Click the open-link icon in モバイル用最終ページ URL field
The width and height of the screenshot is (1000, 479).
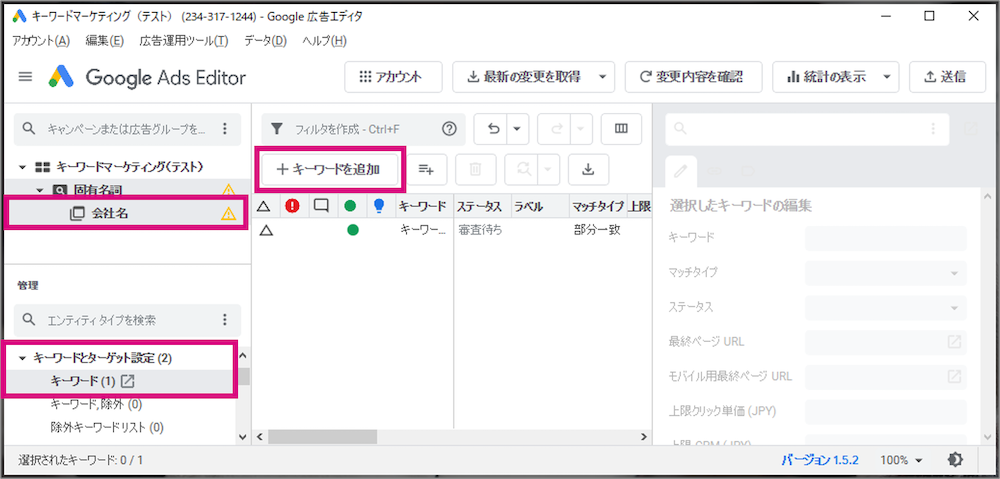954,376
